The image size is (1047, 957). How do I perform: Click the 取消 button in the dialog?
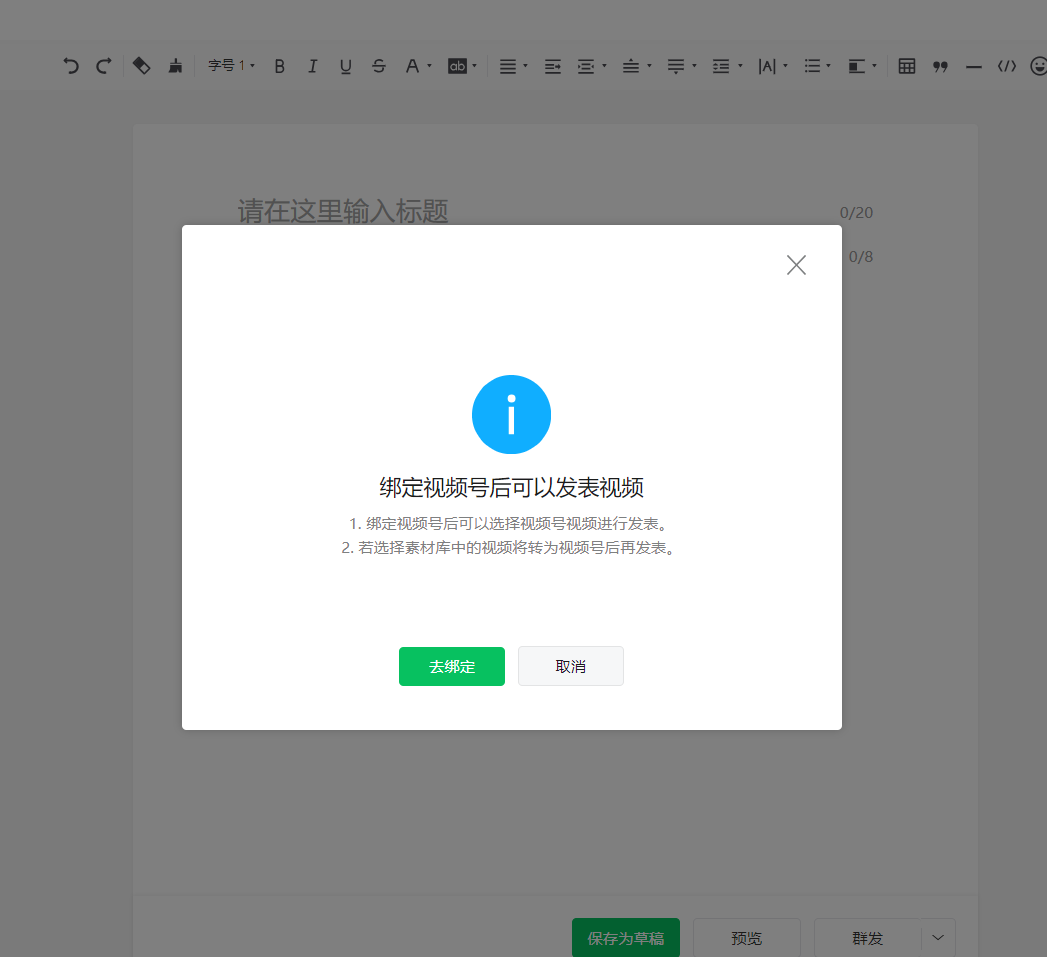pyautogui.click(x=571, y=666)
